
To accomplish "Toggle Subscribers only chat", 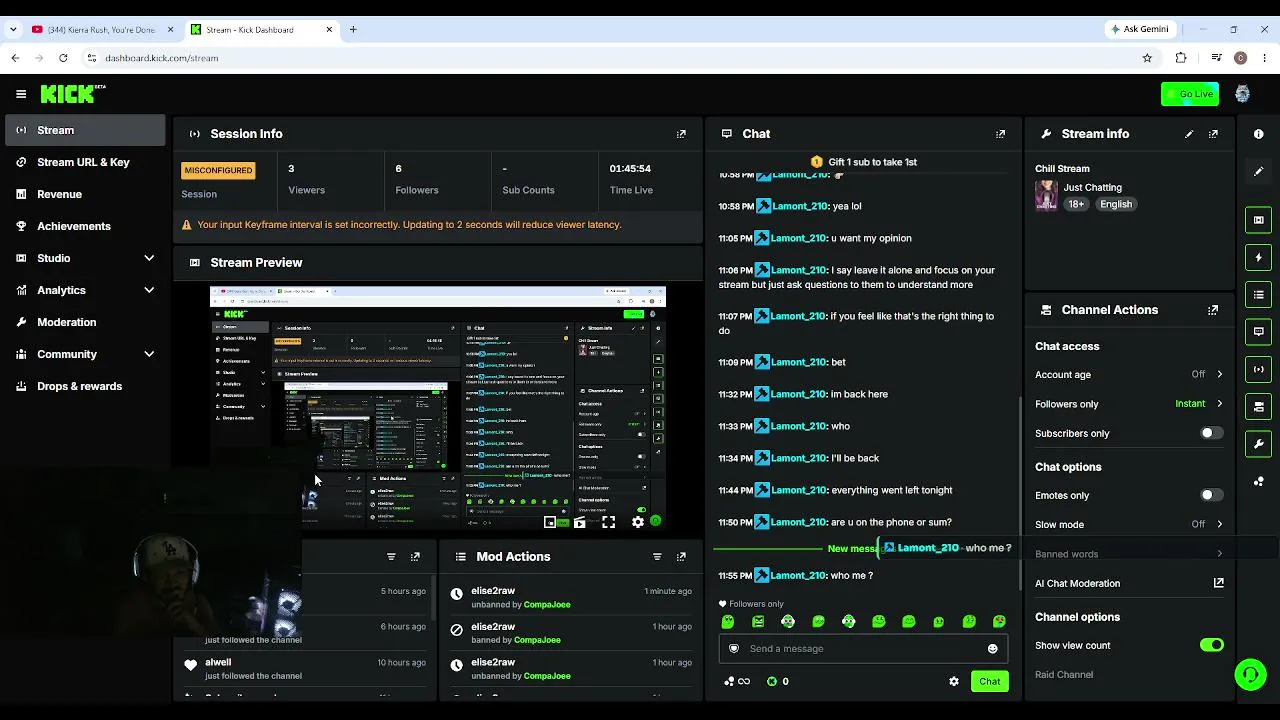I will point(1210,433).
